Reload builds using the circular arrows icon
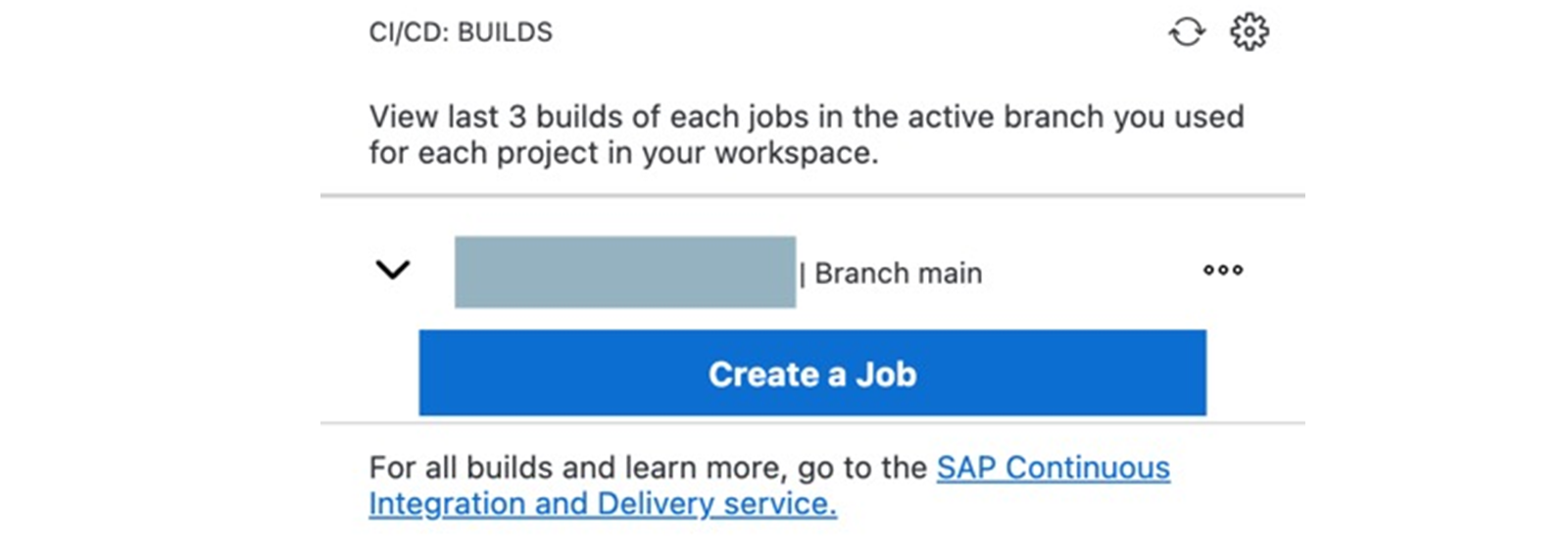Viewport: 1568px width, 544px height. pyautogui.click(x=1187, y=32)
